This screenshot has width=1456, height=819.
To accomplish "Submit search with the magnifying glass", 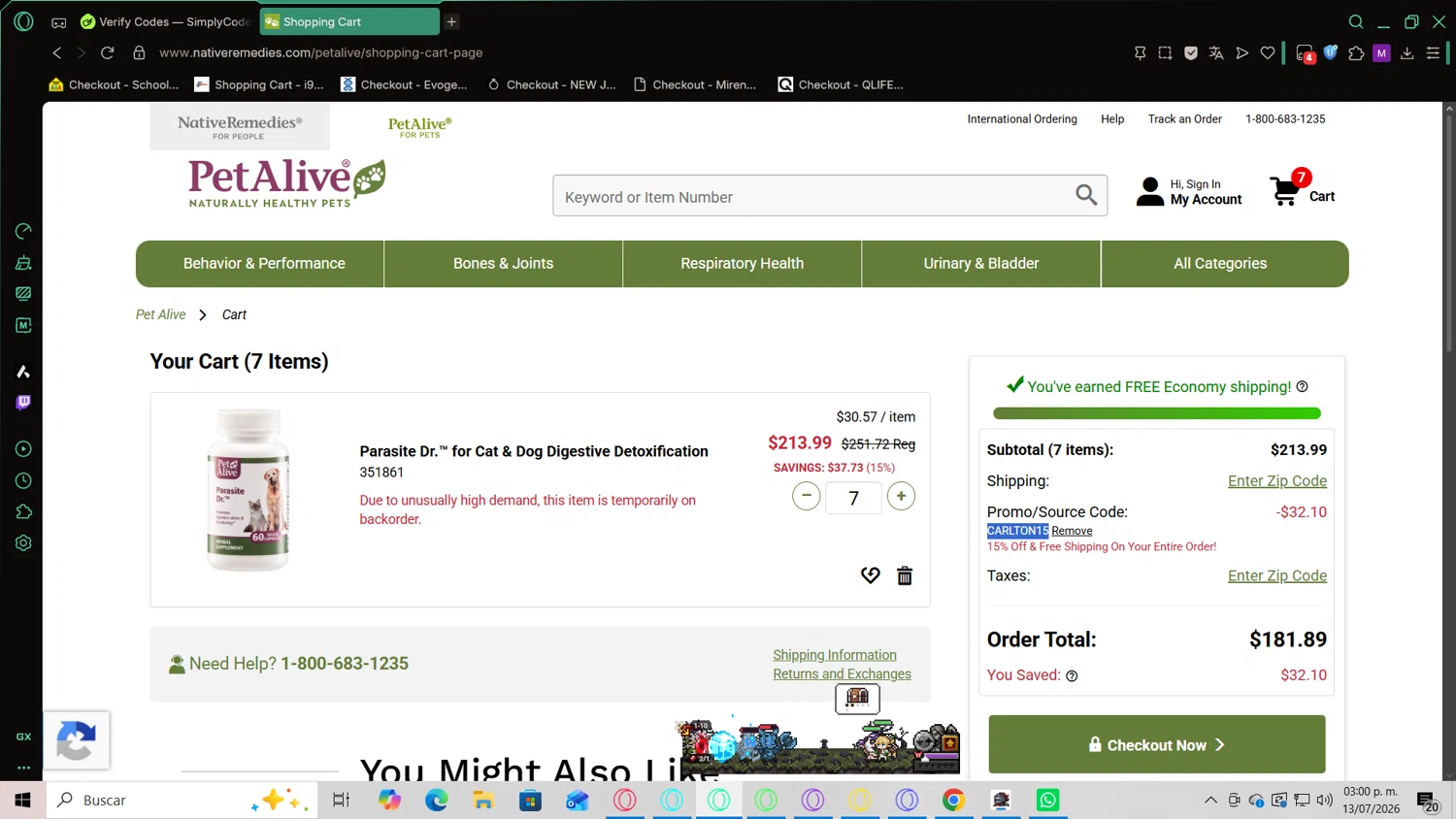I will tap(1086, 195).
